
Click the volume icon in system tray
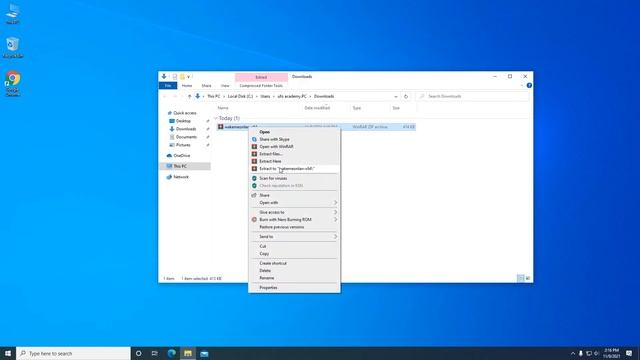pyautogui.click(x=596, y=353)
